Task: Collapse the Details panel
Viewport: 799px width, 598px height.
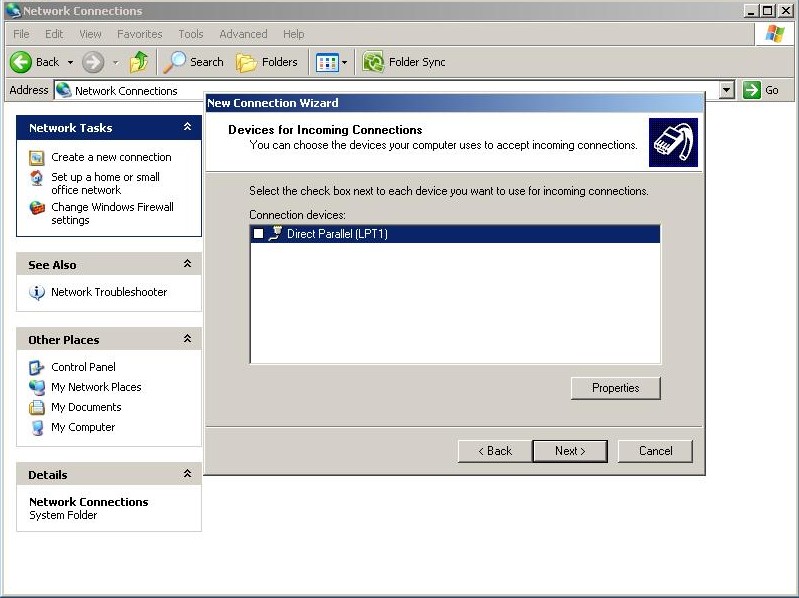Action: [187, 474]
